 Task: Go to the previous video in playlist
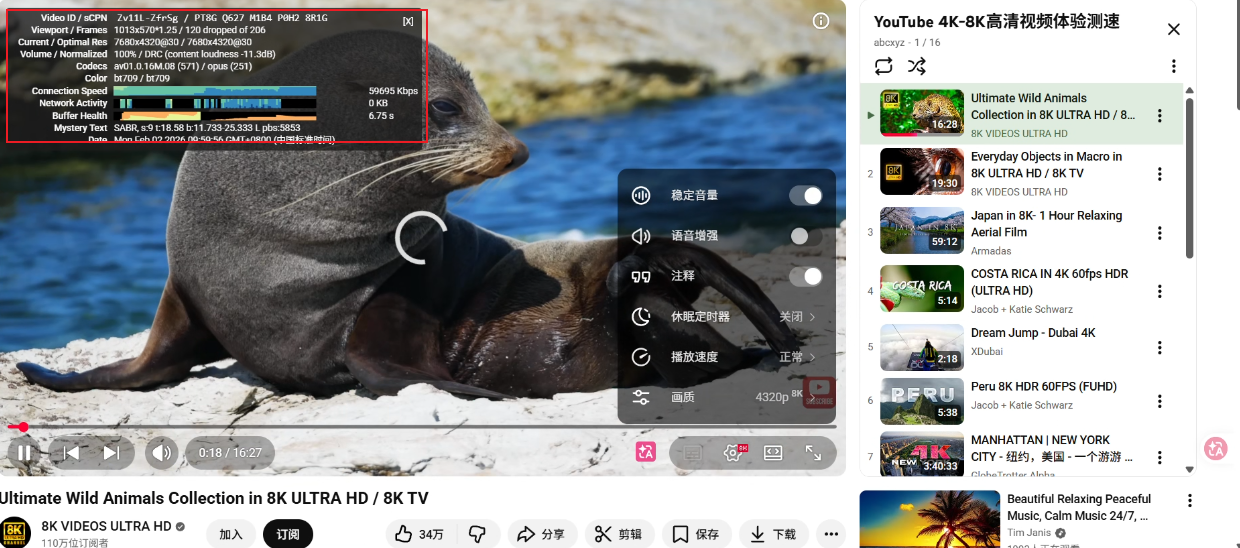tap(70, 453)
